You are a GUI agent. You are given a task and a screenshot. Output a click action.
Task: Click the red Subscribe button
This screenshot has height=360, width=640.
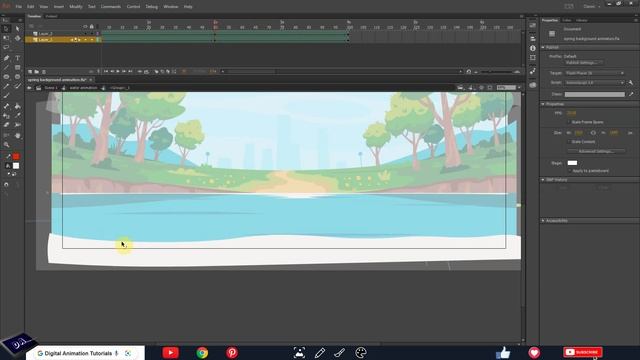click(583, 352)
